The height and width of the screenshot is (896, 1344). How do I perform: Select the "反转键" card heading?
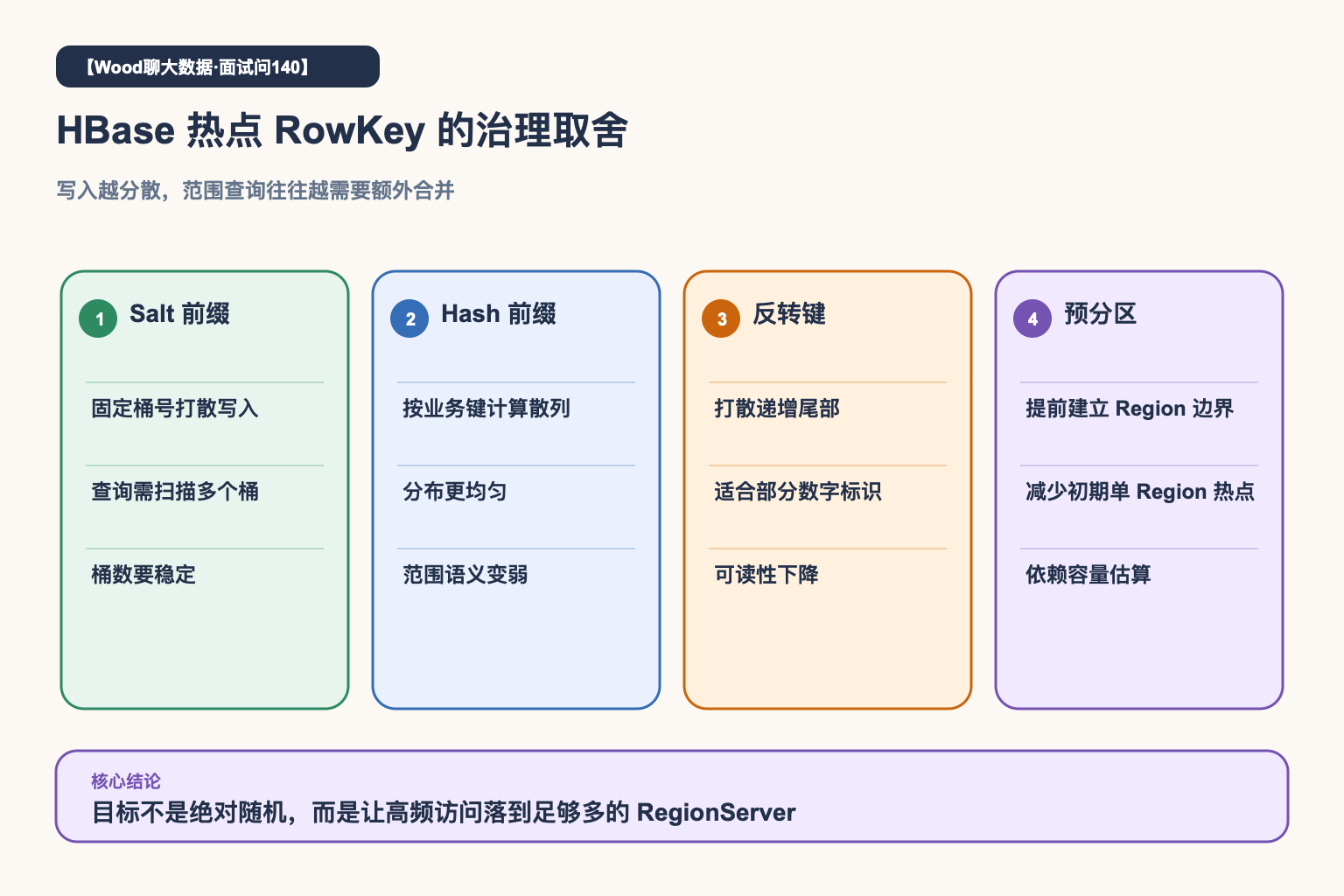click(789, 314)
